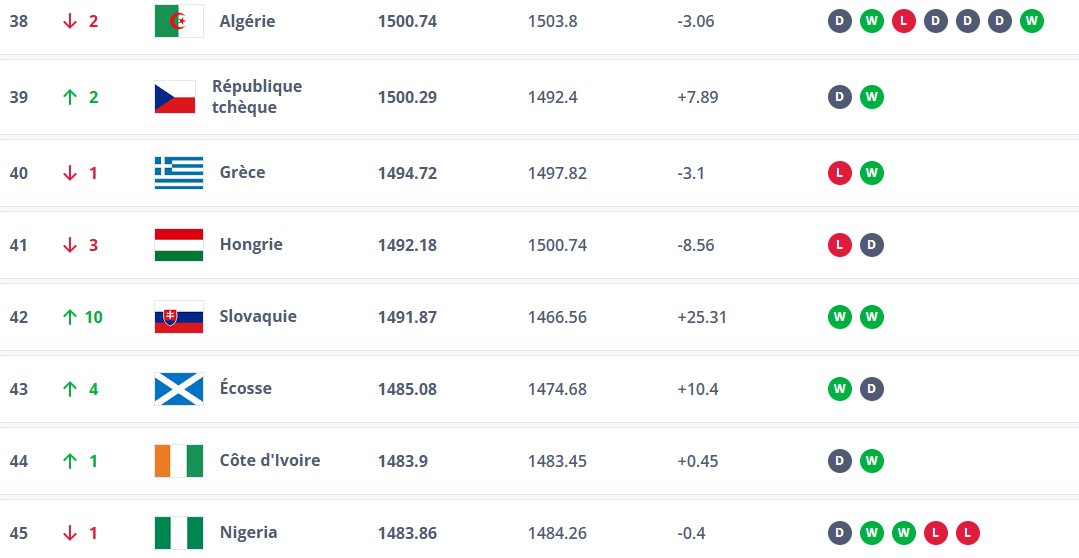This screenshot has width=1079, height=558.
Task: Click the red down arrow beside Hongrie
Action: 70,245
